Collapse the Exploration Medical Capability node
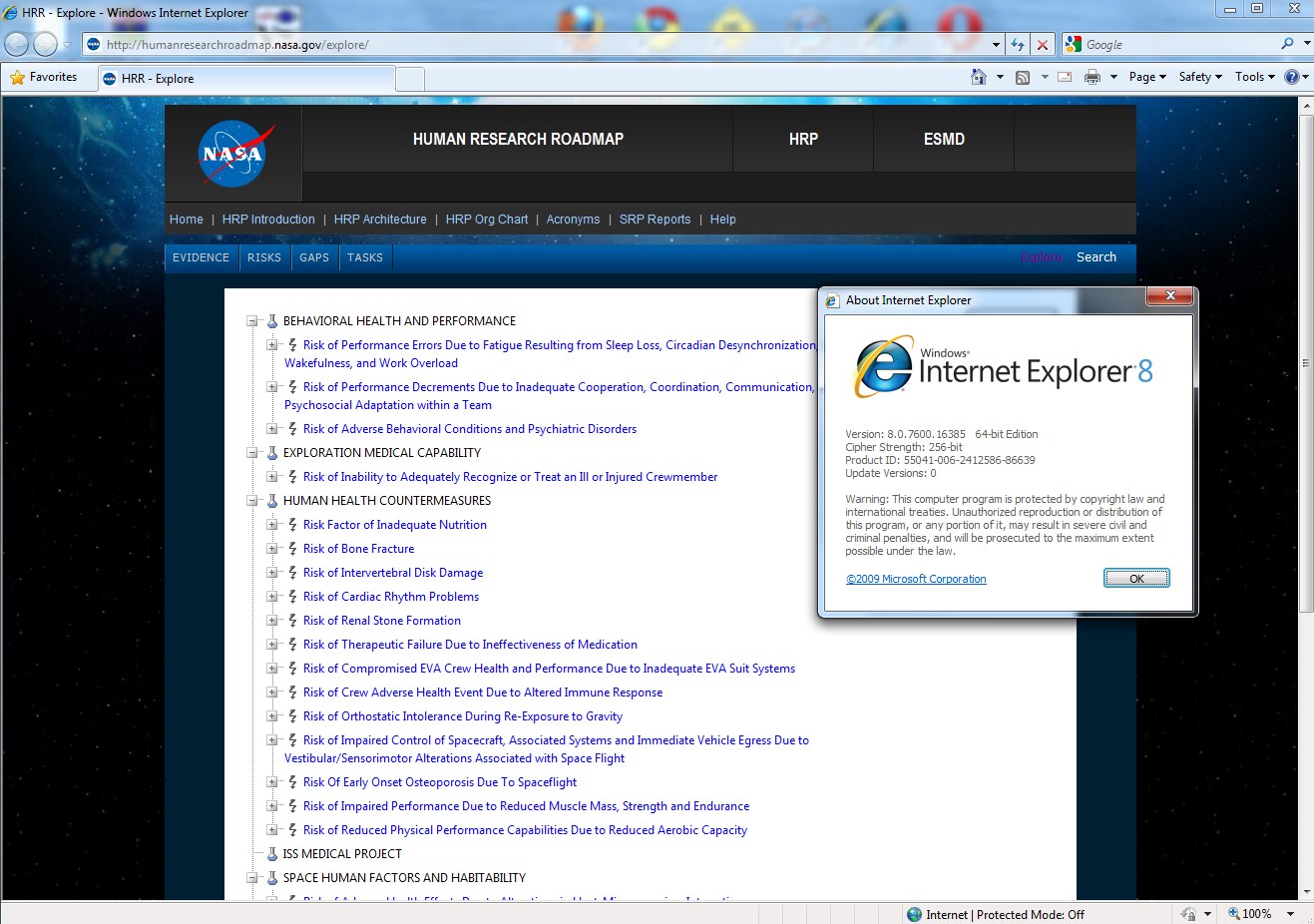1314x924 pixels. pos(252,453)
